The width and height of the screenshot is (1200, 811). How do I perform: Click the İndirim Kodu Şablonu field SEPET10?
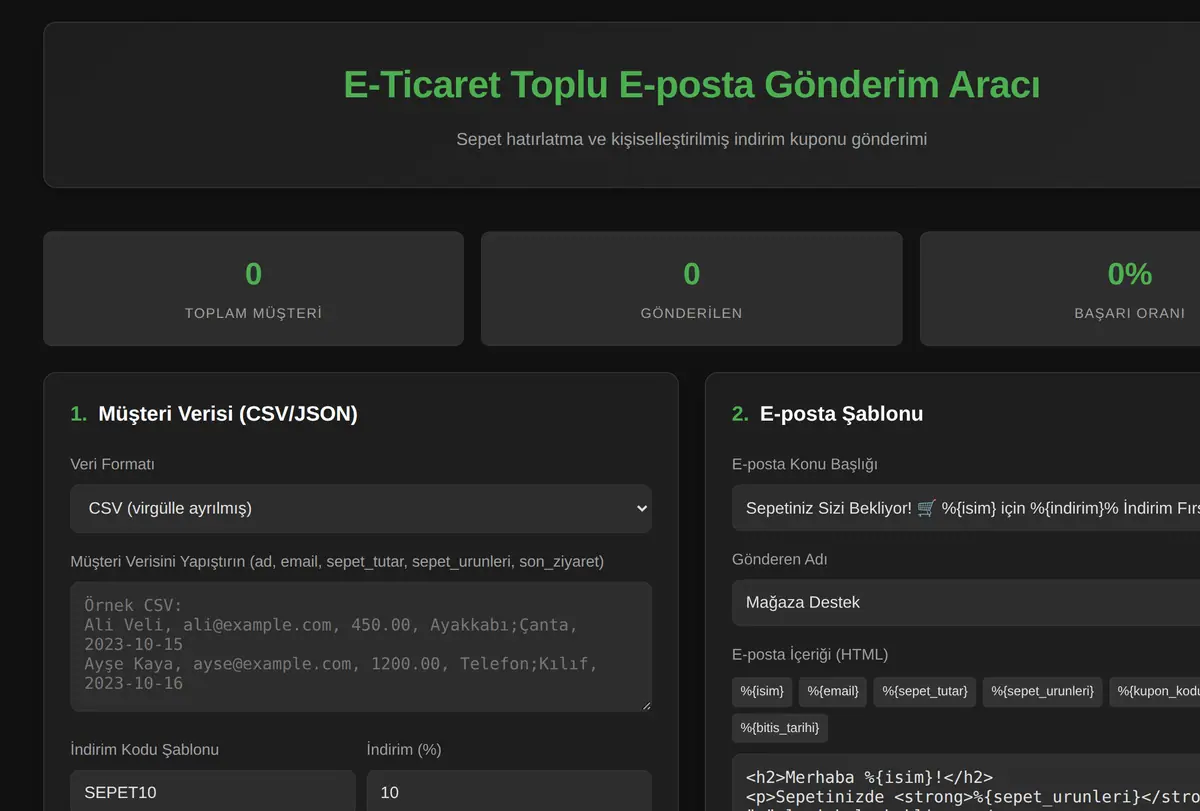[213, 792]
